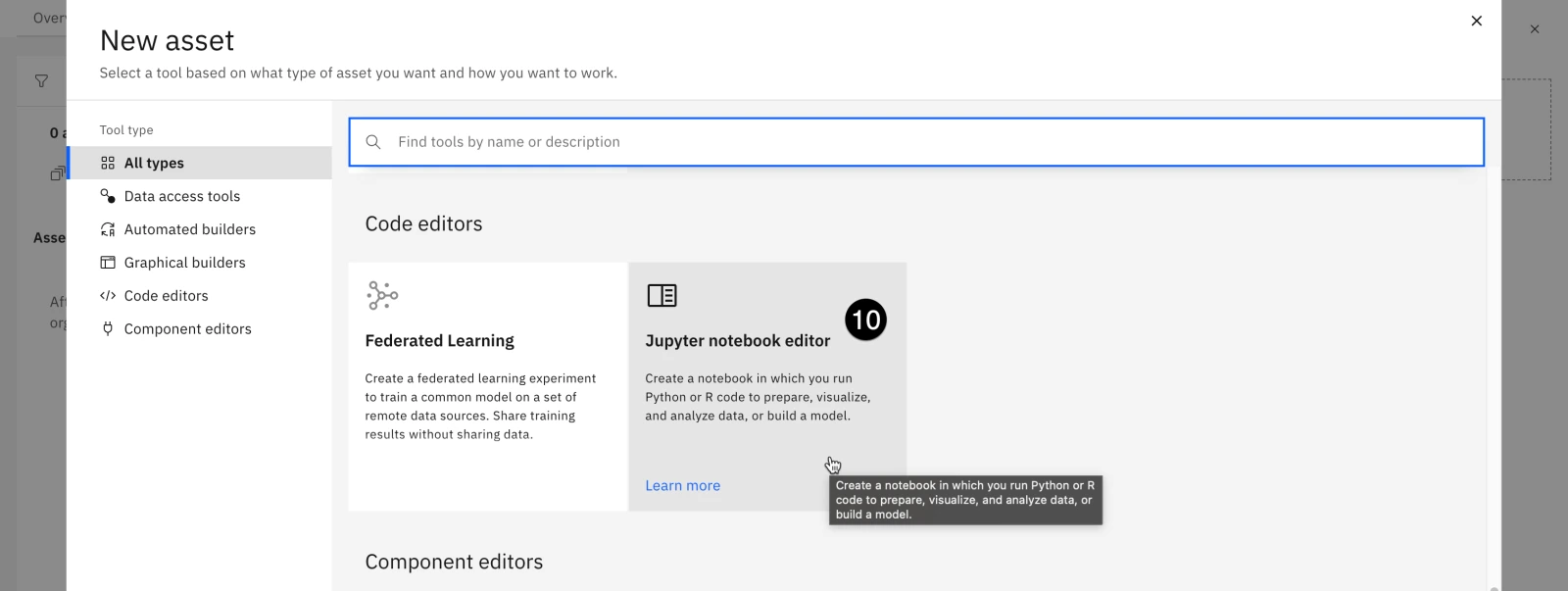The width and height of the screenshot is (1568, 591).
Task: Click the search magnifier icon
Action: (373, 142)
